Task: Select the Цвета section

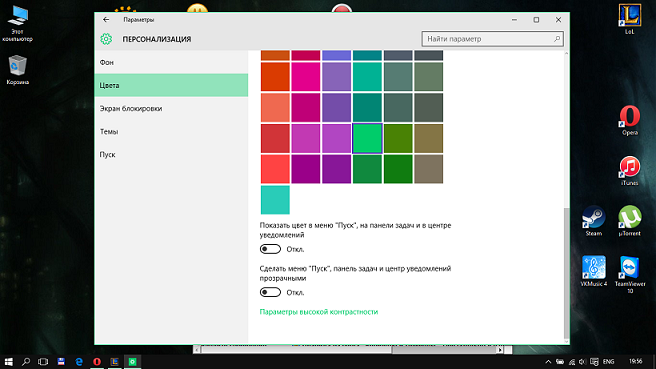Action: click(171, 85)
